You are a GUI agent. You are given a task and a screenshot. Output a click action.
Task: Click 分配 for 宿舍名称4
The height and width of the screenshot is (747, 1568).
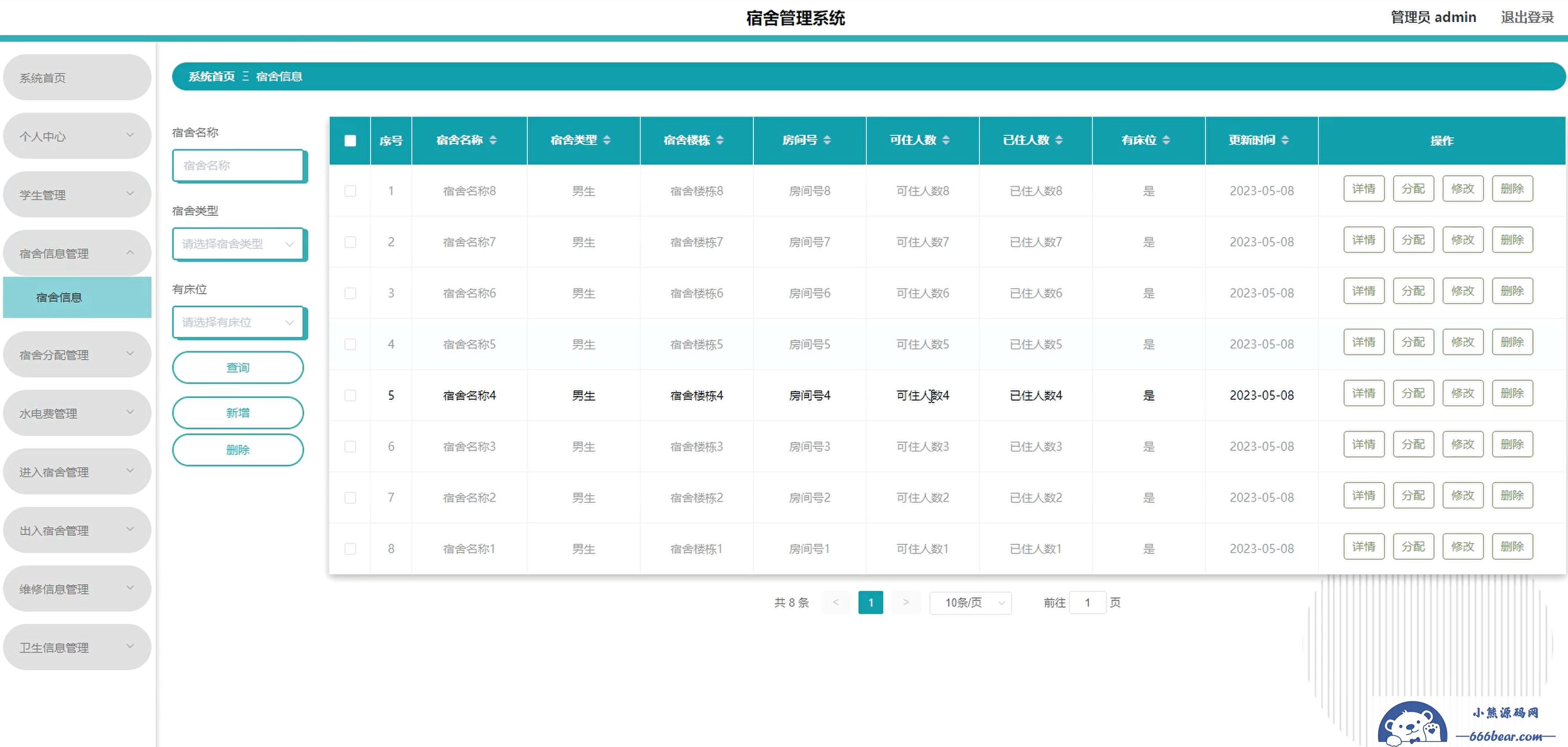coord(1413,393)
